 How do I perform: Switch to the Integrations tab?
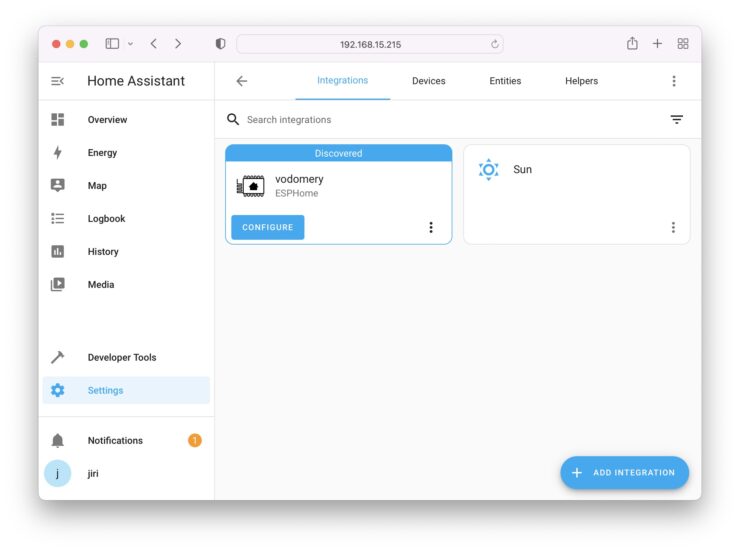click(343, 81)
